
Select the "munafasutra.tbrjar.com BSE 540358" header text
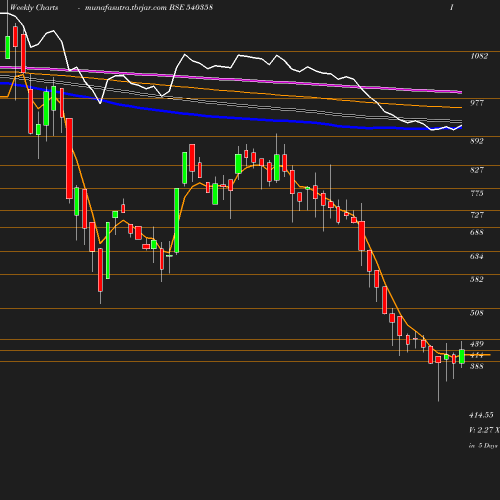pos(149,7)
